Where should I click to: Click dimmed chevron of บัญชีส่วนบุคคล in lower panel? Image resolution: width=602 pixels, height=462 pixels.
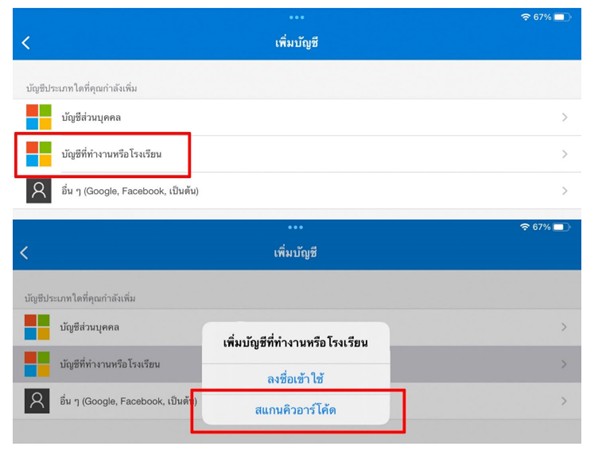565,327
